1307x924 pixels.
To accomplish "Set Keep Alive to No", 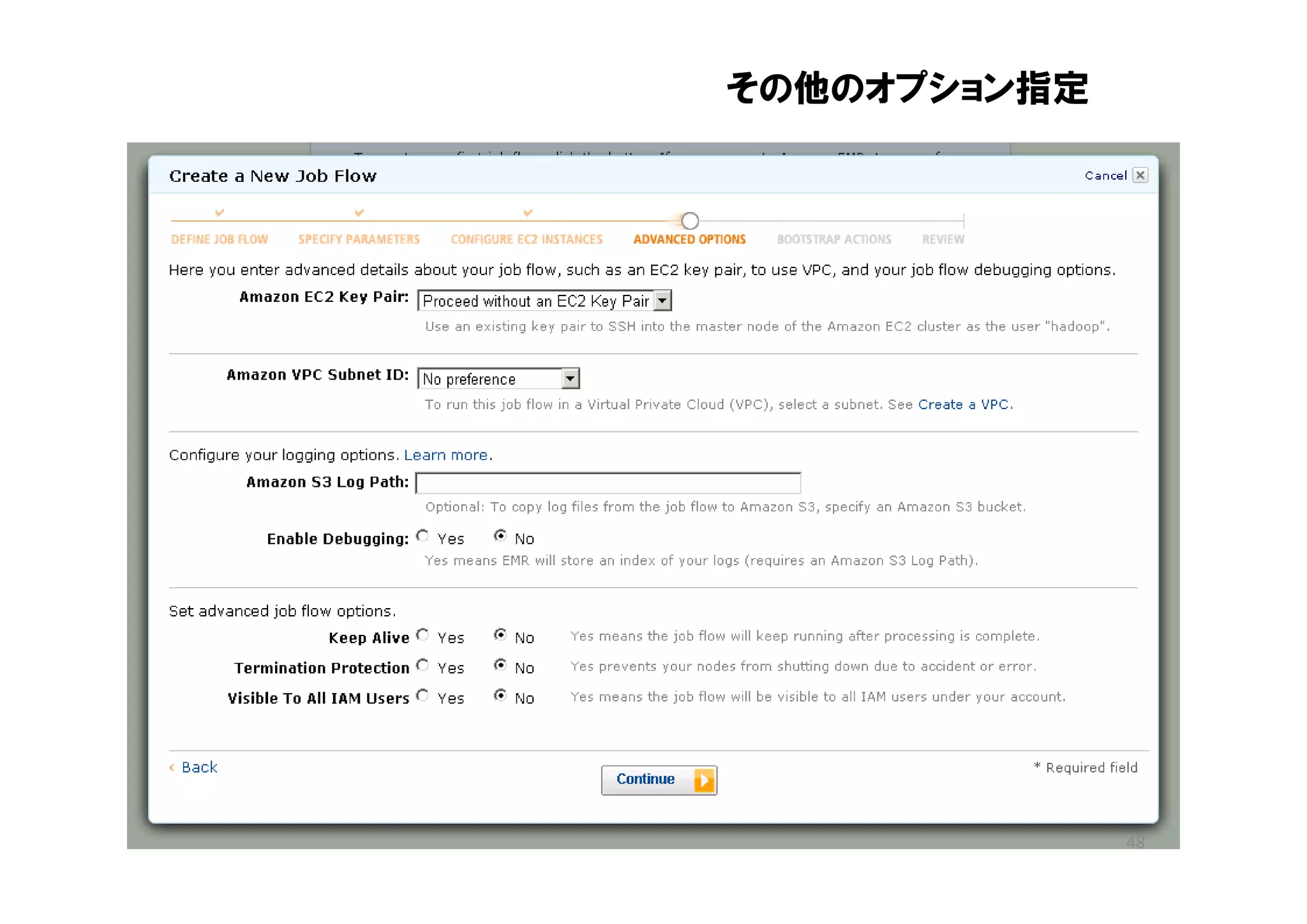I will [500, 635].
